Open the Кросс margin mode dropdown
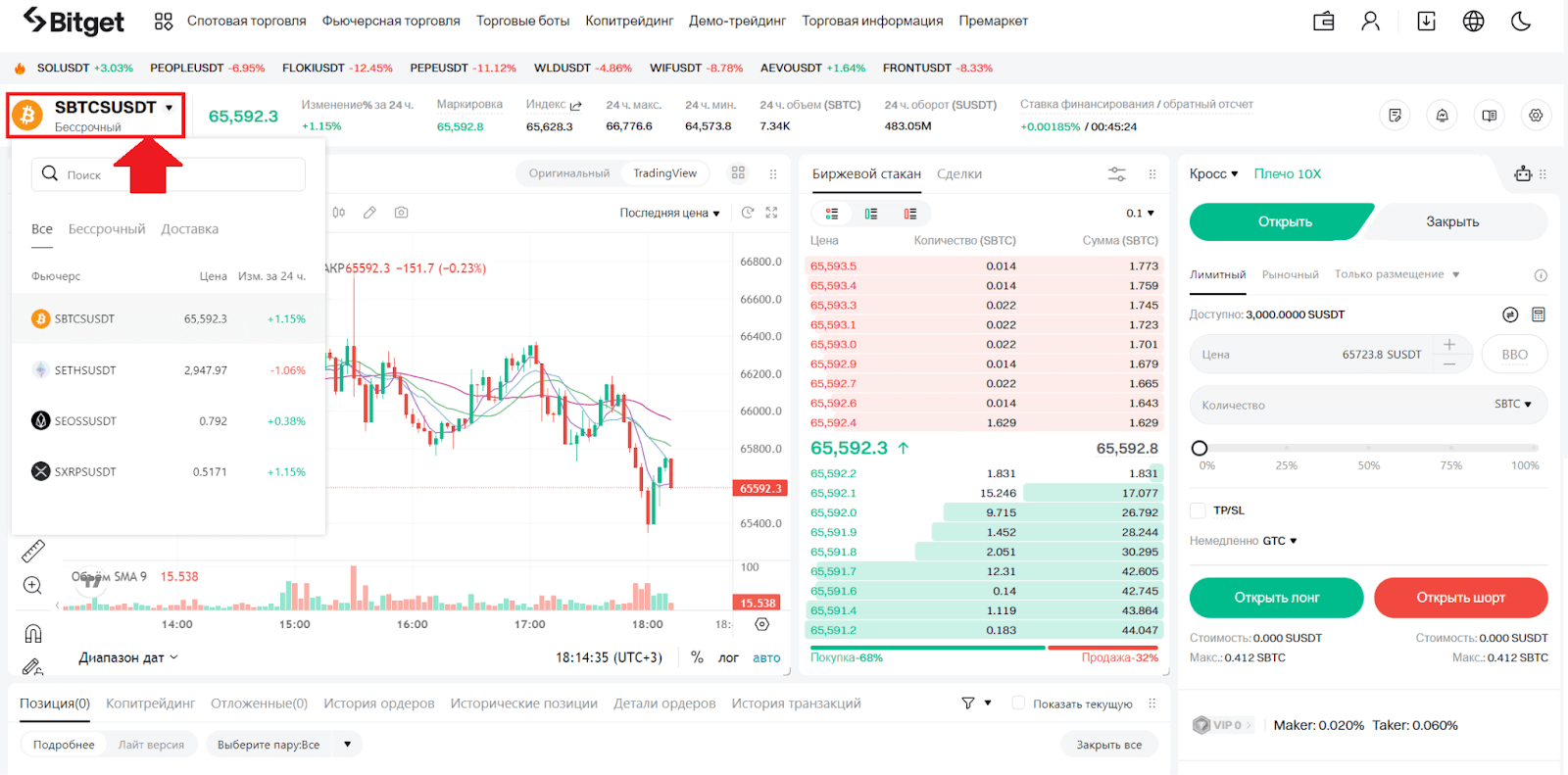The height and width of the screenshot is (775, 1568). 1213,173
